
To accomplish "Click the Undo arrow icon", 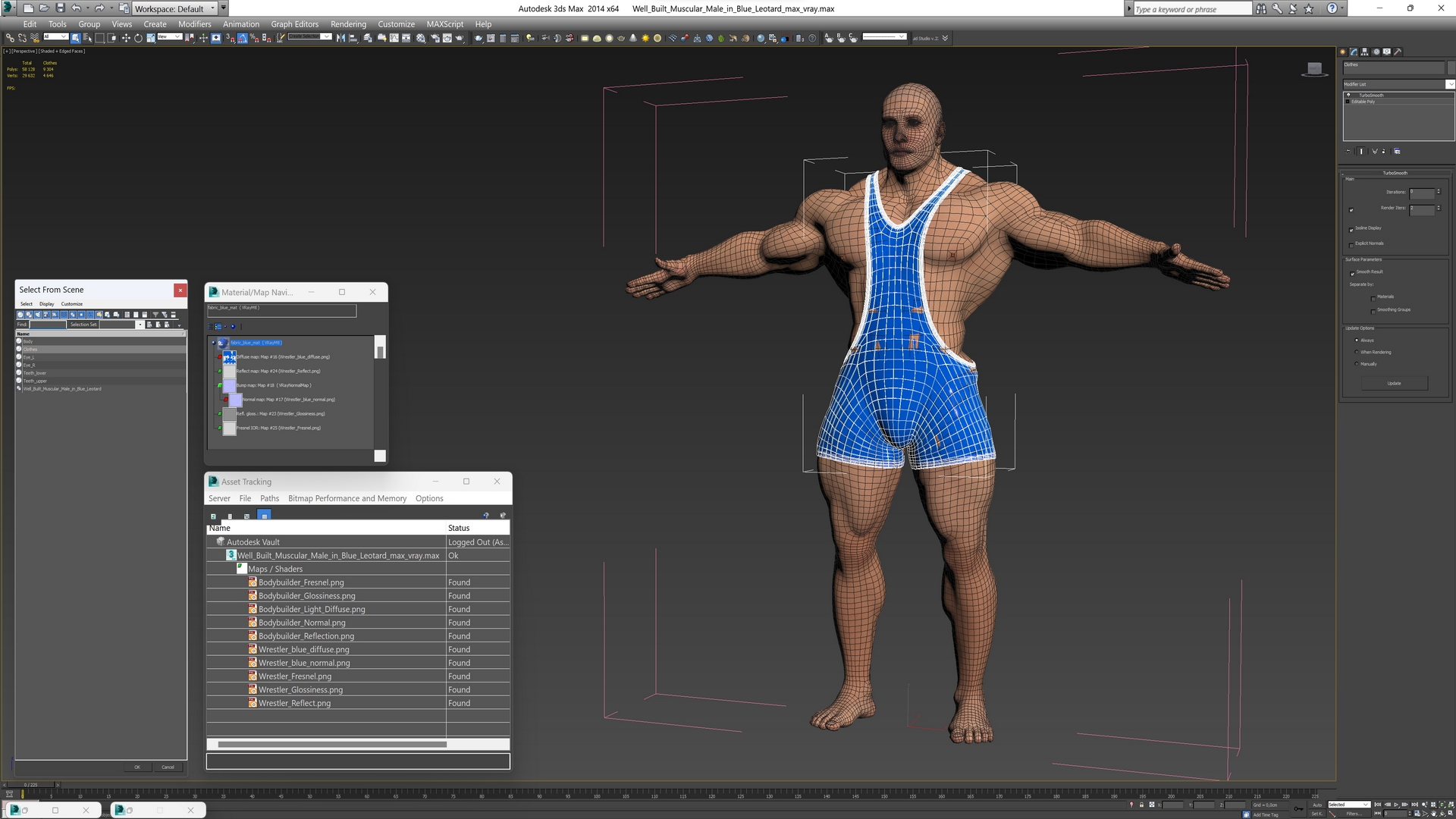I will pyautogui.click(x=76, y=8).
